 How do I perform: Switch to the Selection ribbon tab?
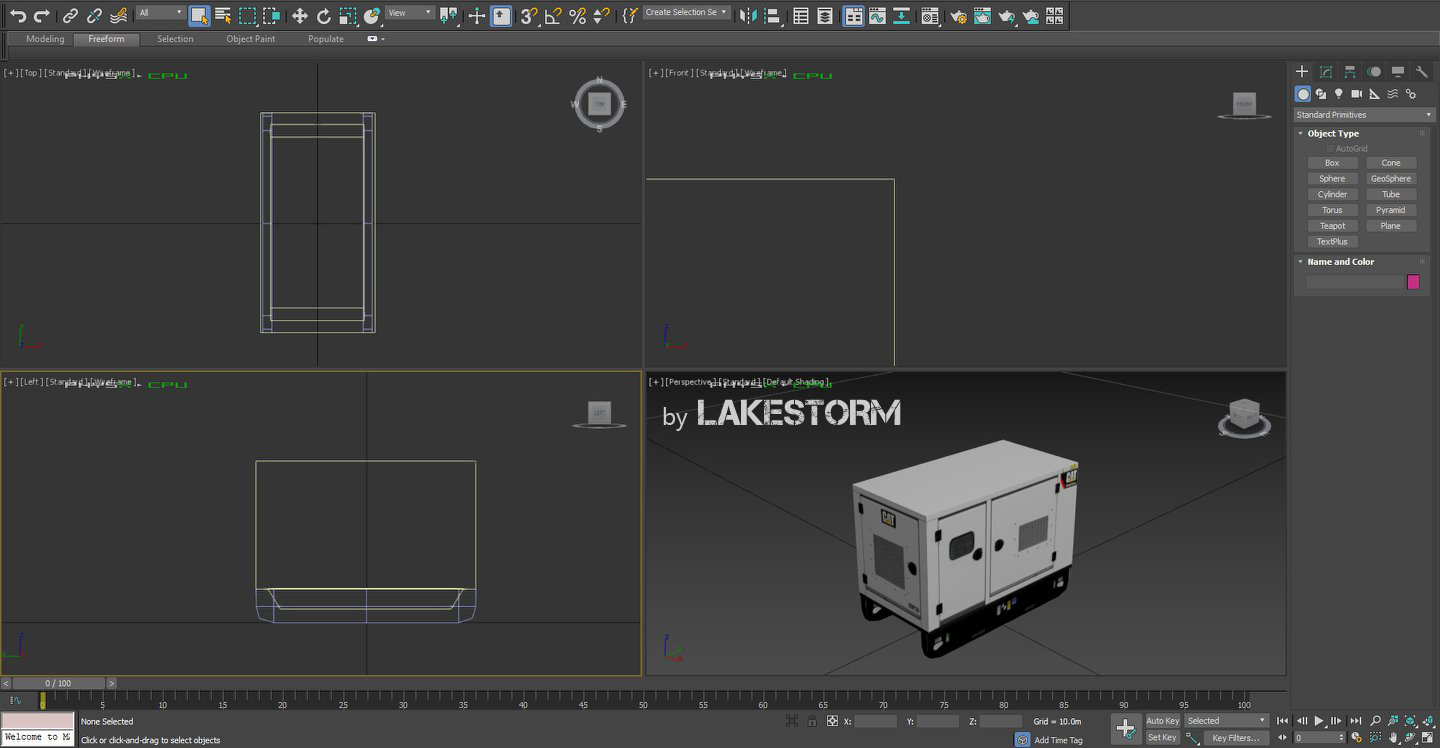(x=175, y=39)
